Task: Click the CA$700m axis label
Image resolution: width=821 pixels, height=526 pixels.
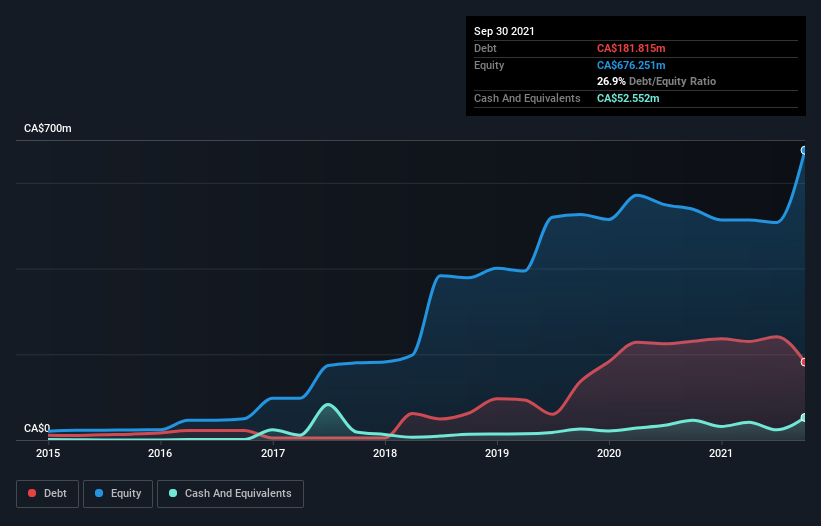Action: click(x=48, y=128)
